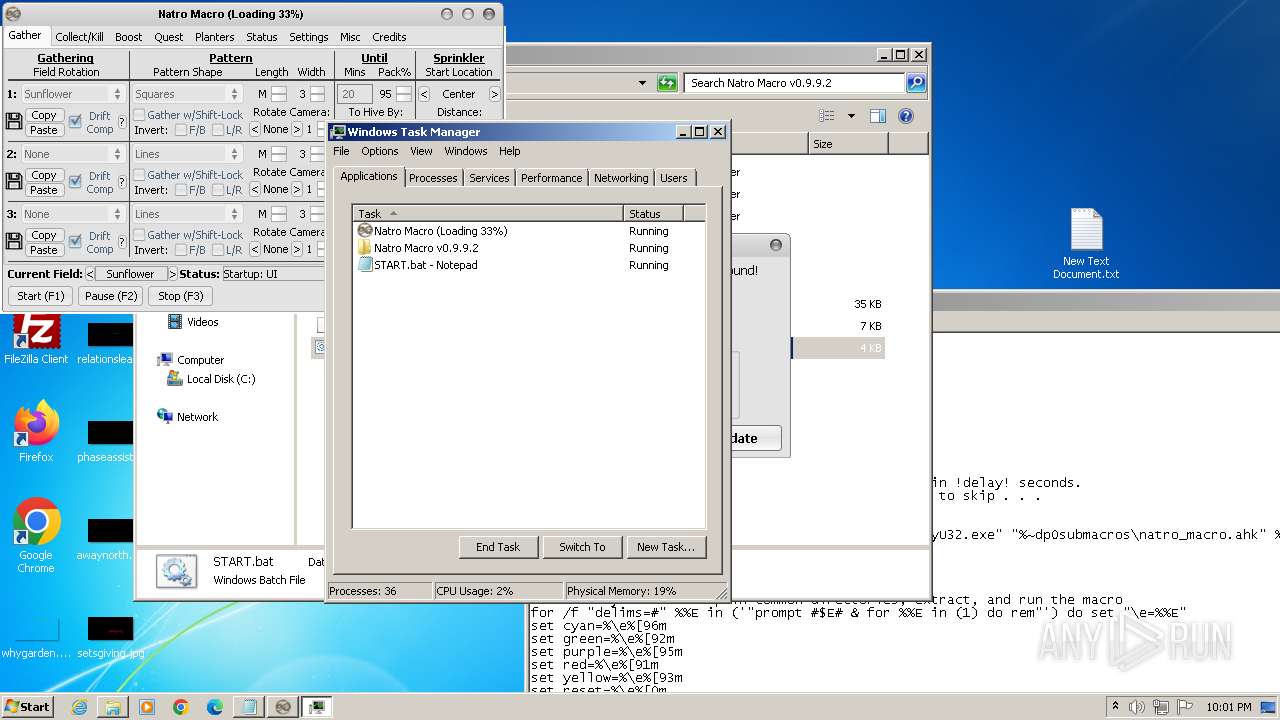Click Stop (F3) button
The image size is (1280, 720).
[181, 296]
